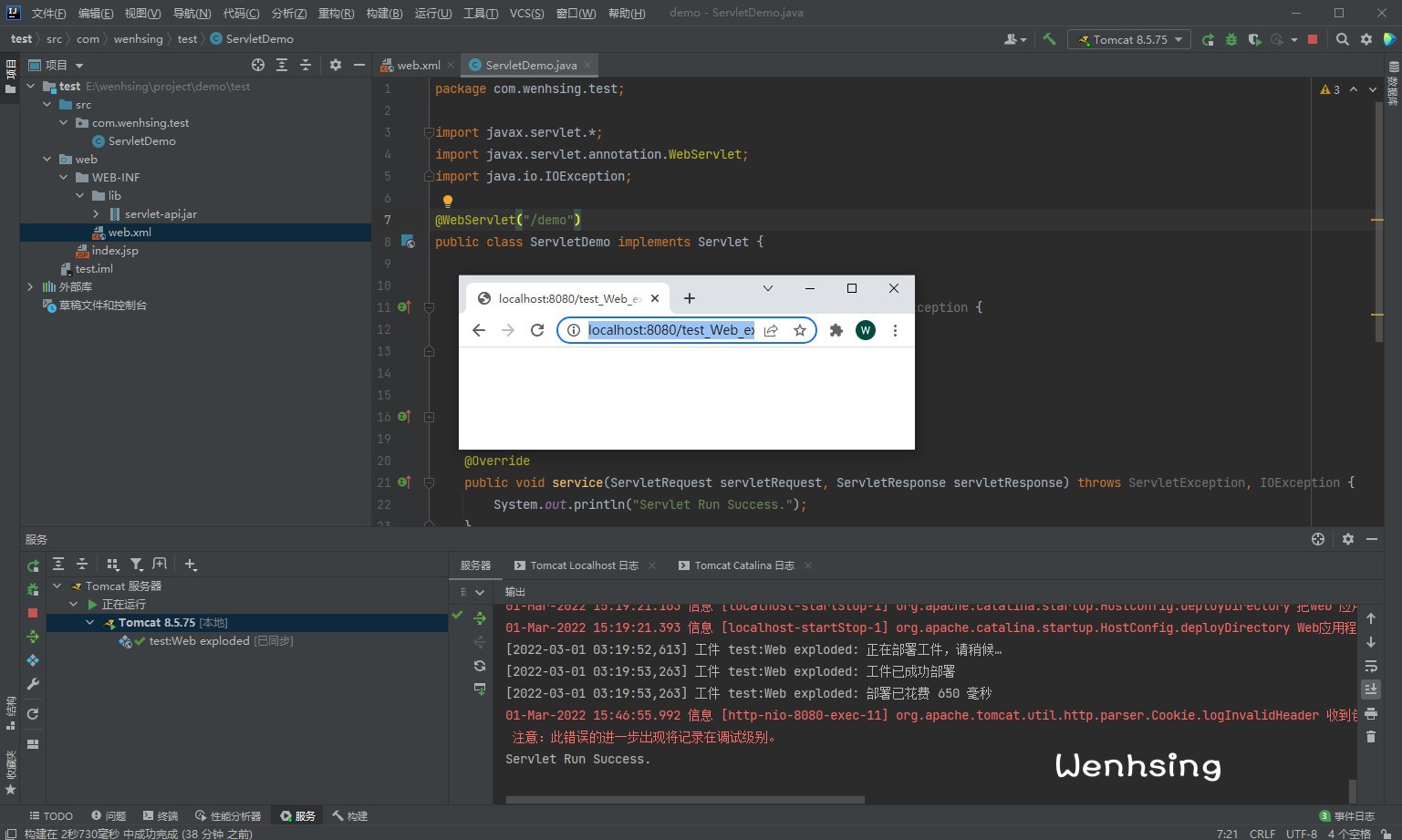This screenshot has height=840, width=1402.
Task: Click the deploy-all icon in Services sidebar
Action: pos(33,637)
